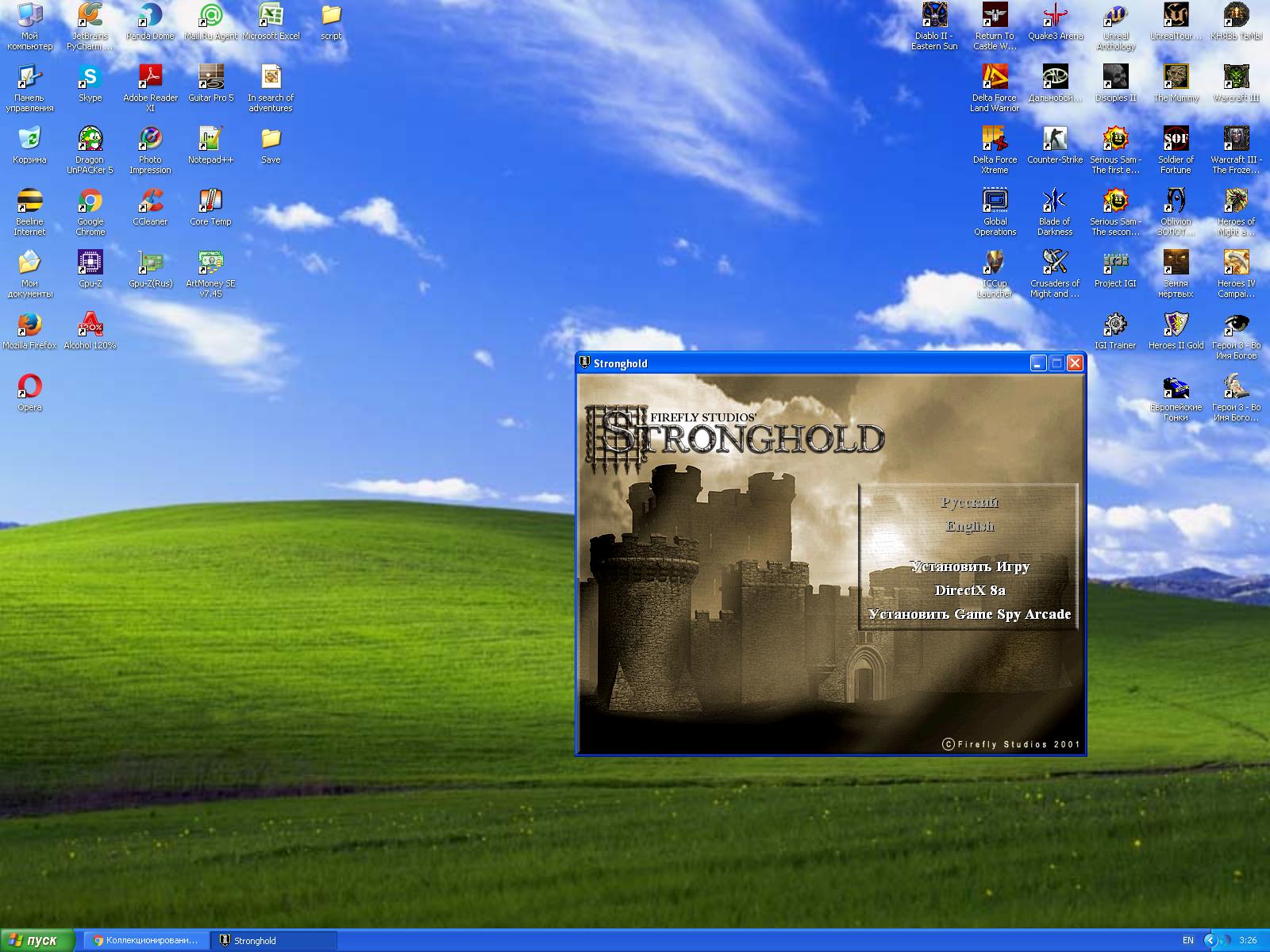Select Crusaders of Might and Magic icon

click(1055, 274)
